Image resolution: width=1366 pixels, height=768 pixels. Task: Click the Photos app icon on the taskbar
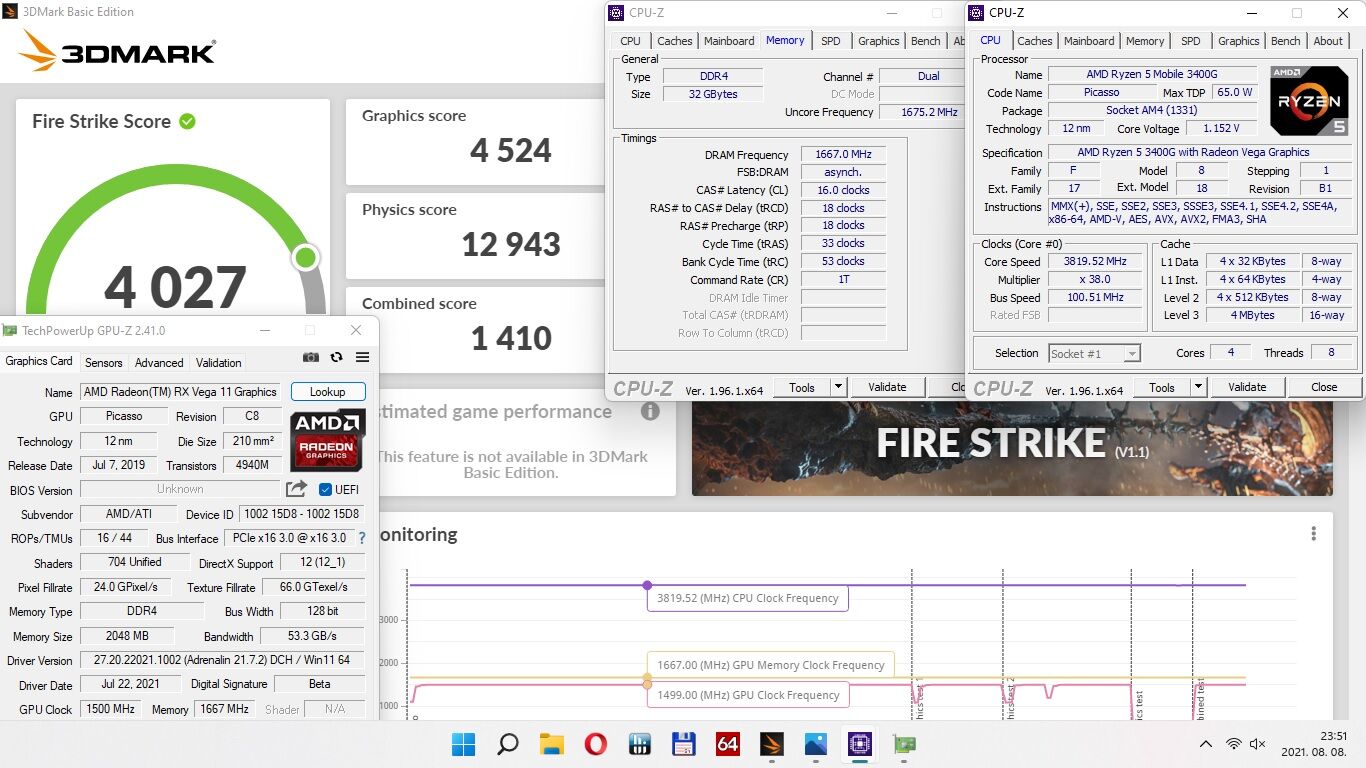click(x=815, y=744)
